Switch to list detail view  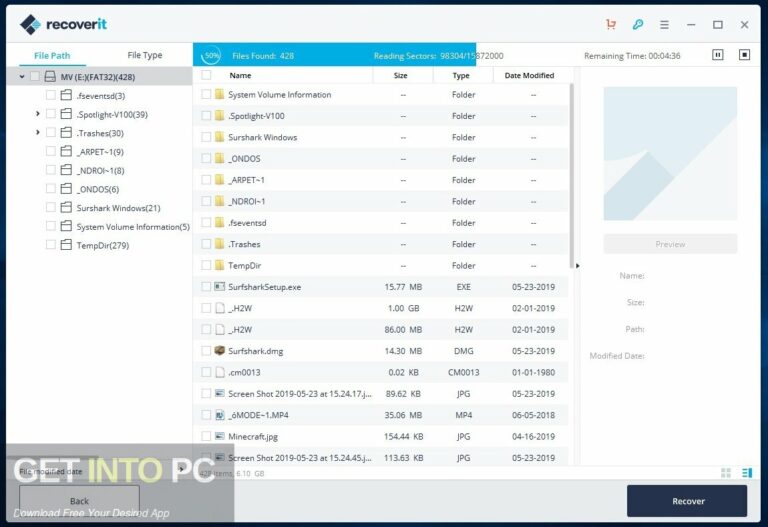tap(747, 473)
